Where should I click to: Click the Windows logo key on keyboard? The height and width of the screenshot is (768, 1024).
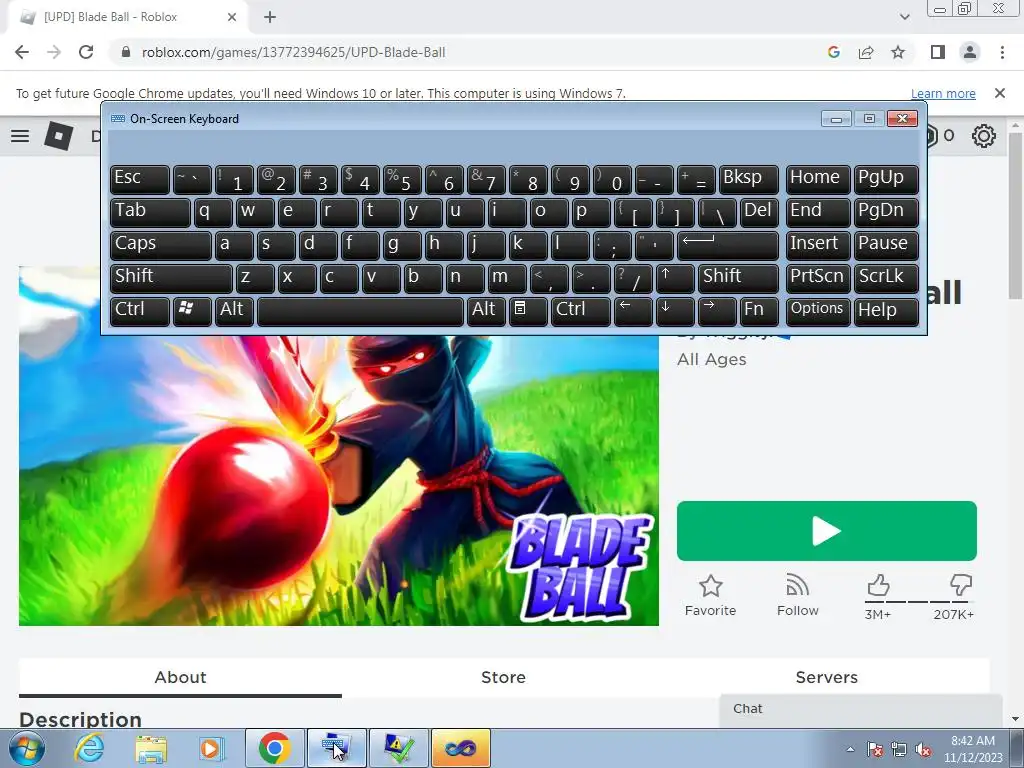[x=192, y=310]
